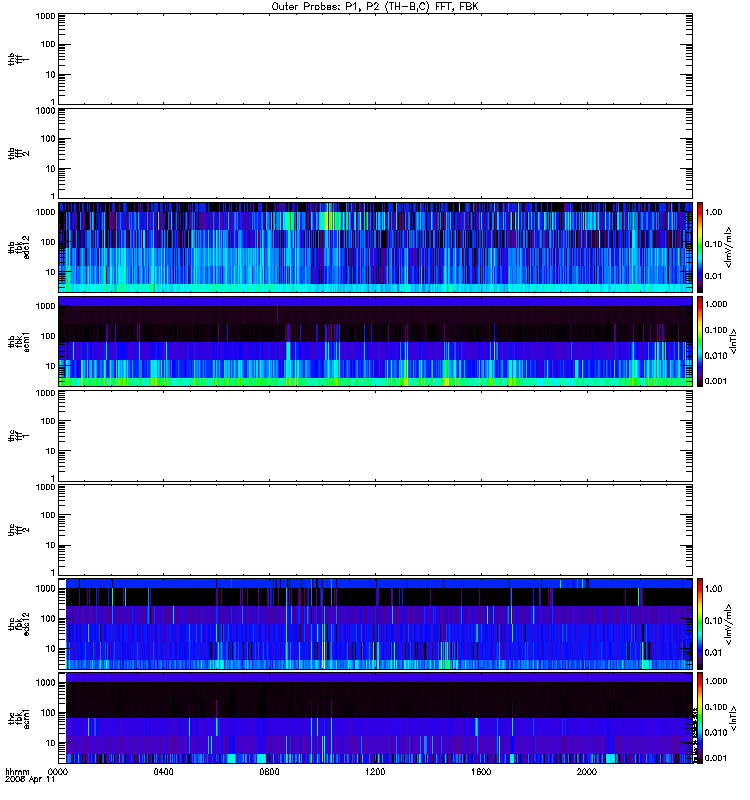Click the "0800" time axis label

pos(269,772)
